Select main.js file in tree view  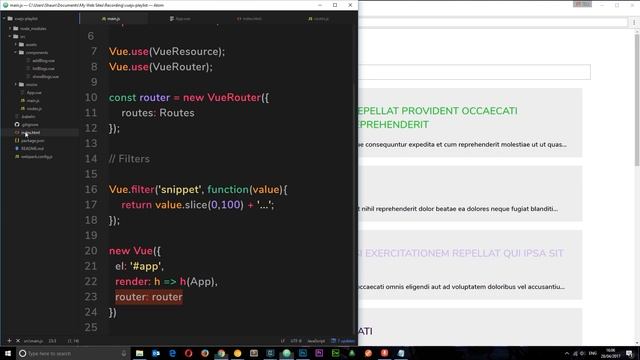pyautogui.click(x=33, y=100)
